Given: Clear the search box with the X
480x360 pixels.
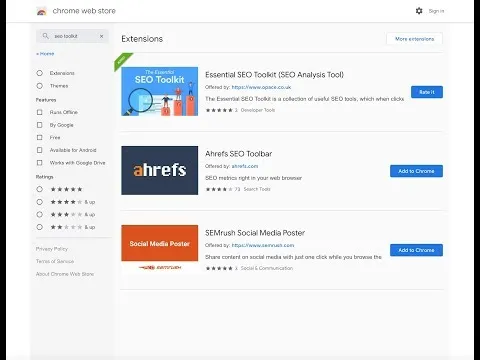Looking at the screenshot, I should 102,36.
